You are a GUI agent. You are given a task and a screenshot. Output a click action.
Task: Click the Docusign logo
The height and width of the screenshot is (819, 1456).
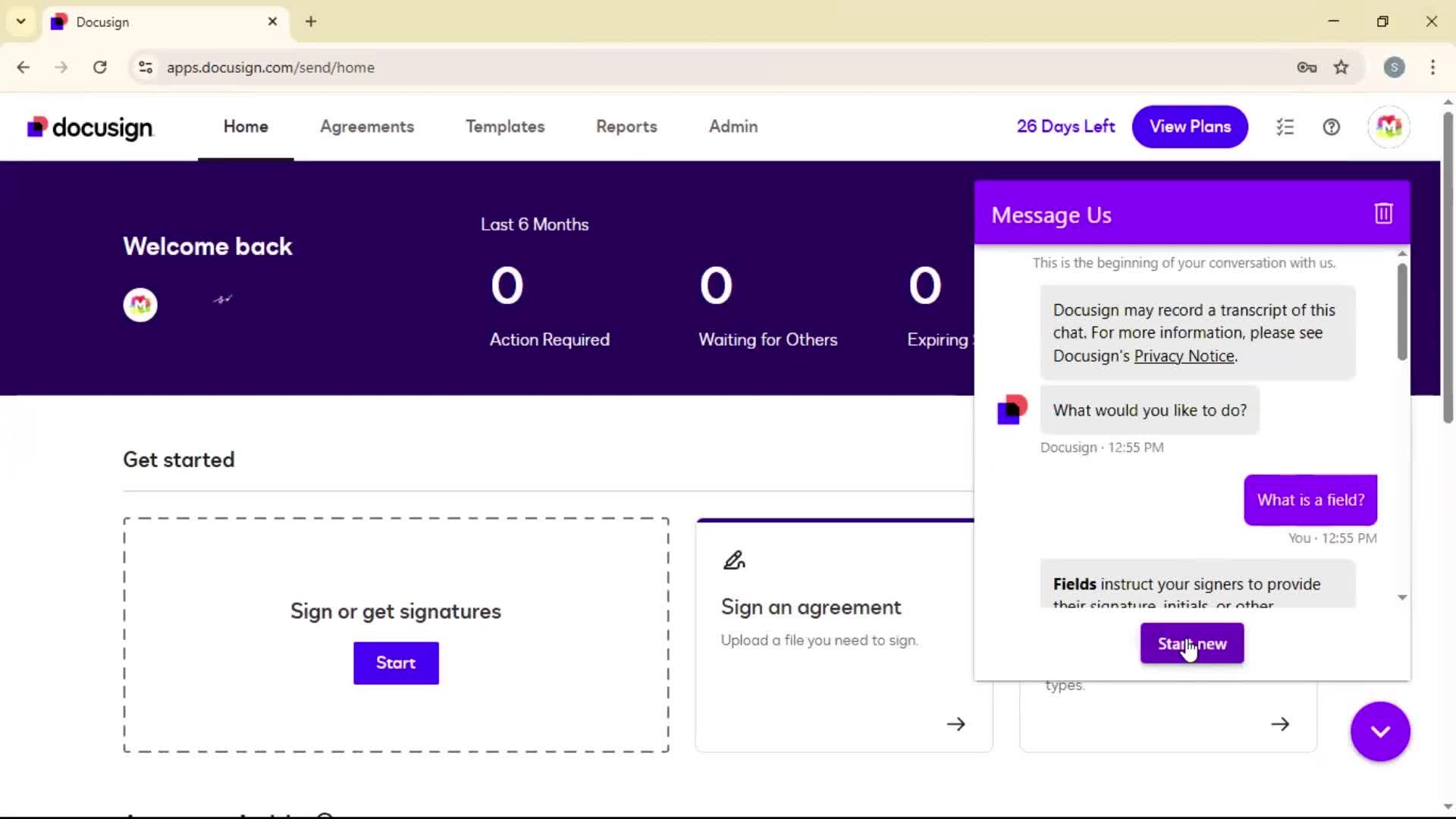pyautogui.click(x=90, y=127)
